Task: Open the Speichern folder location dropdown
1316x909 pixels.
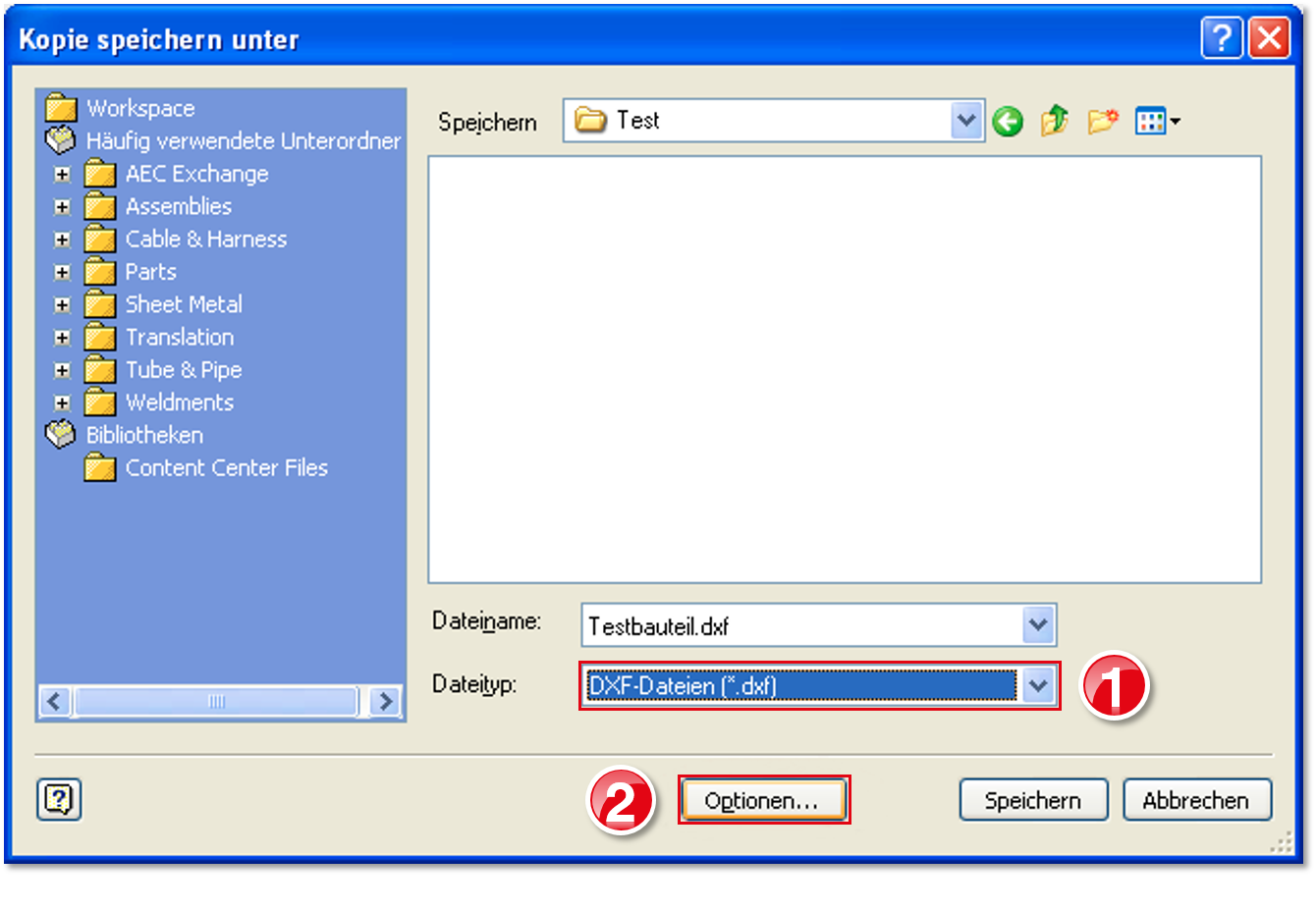Action: 966,121
